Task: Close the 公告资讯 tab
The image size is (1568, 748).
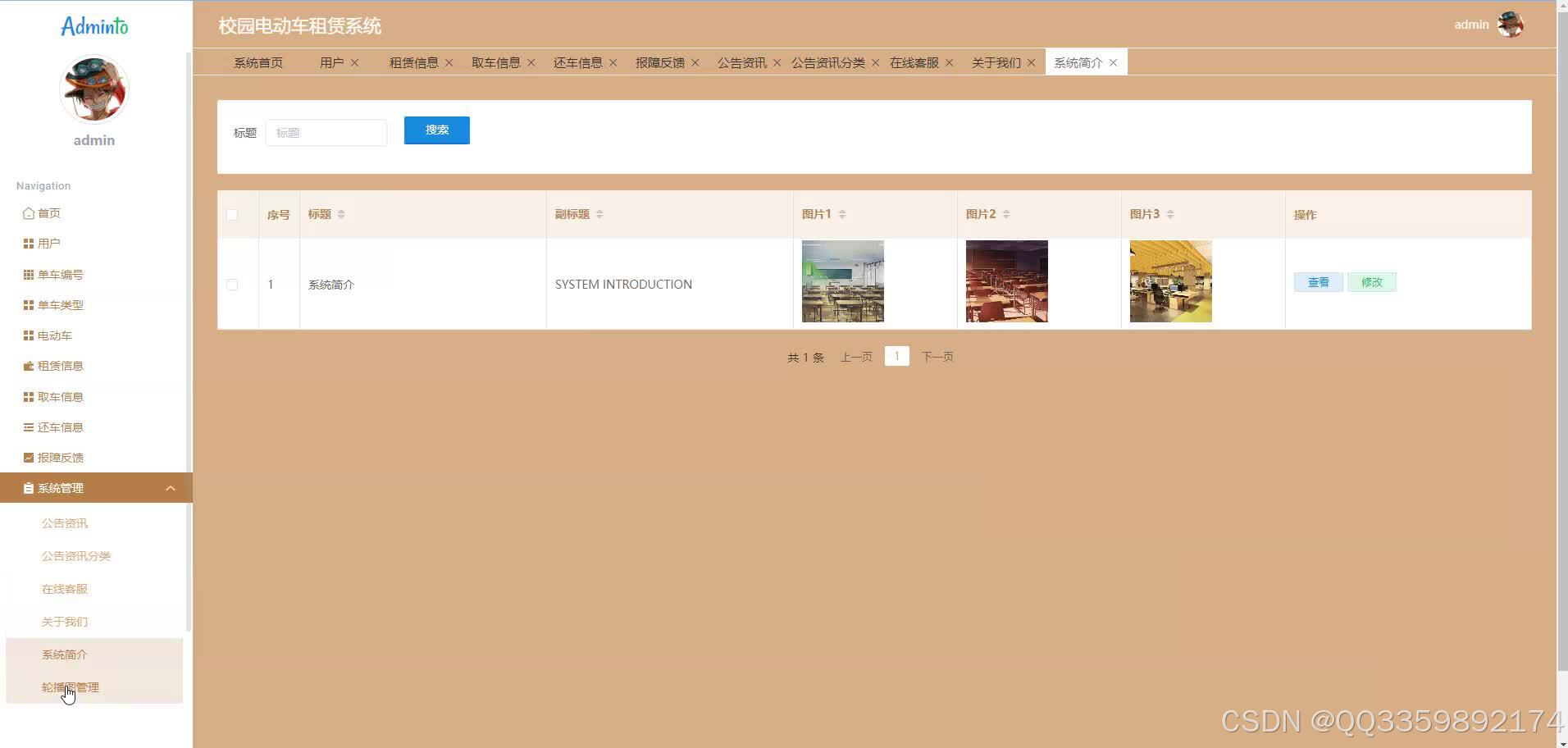Action: [777, 62]
